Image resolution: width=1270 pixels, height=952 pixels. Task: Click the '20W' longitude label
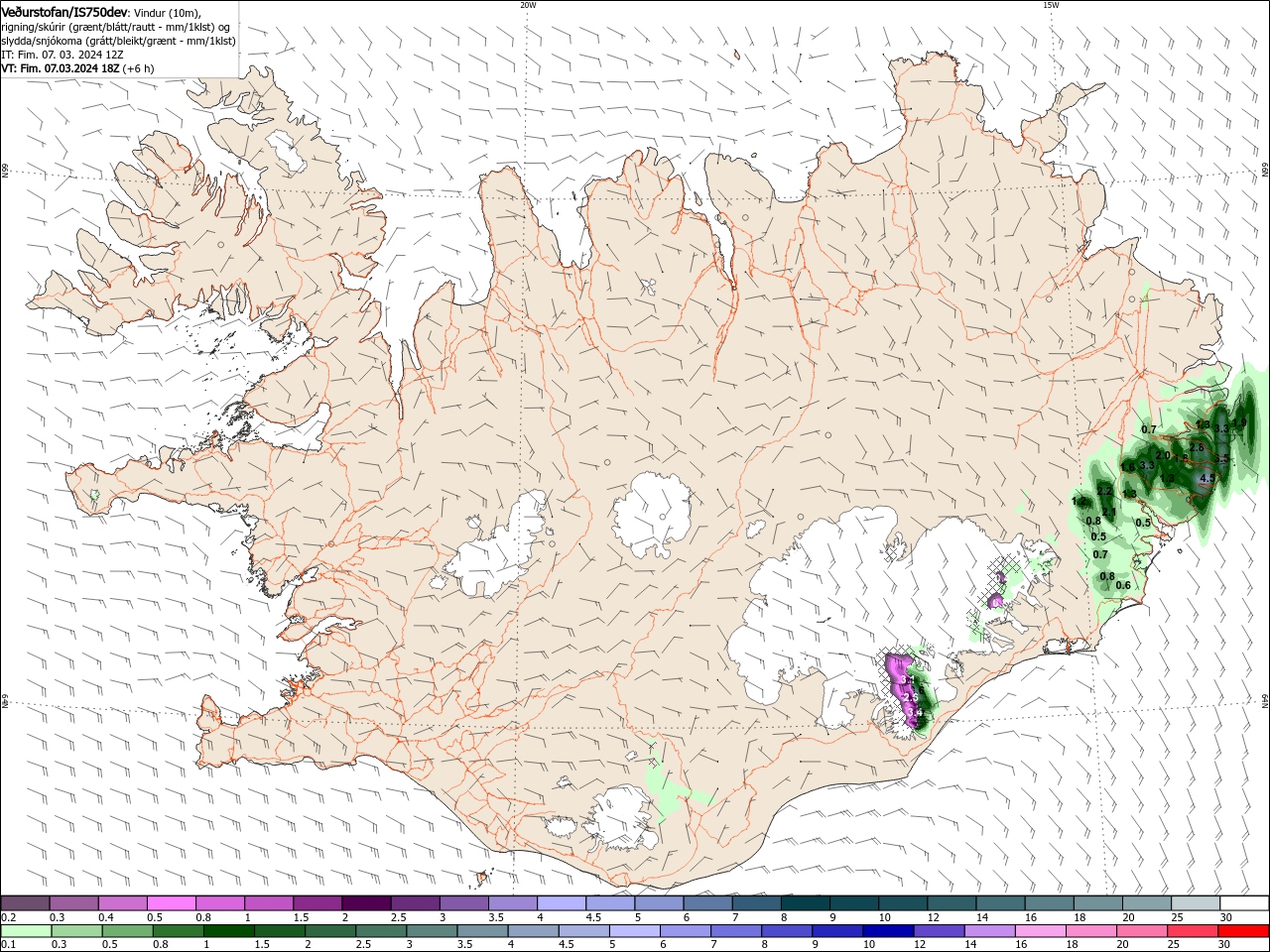[528, 4]
